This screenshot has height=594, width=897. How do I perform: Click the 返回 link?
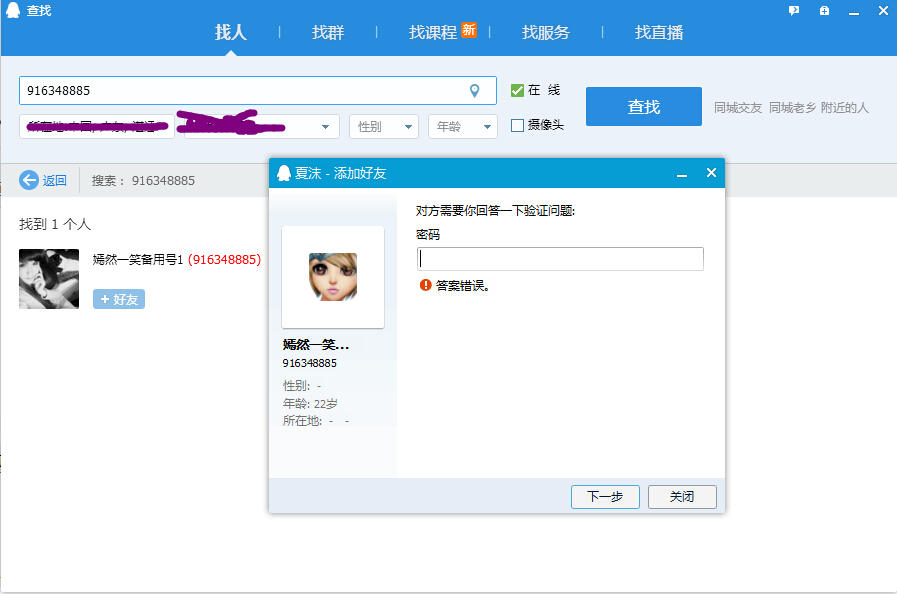[x=54, y=181]
